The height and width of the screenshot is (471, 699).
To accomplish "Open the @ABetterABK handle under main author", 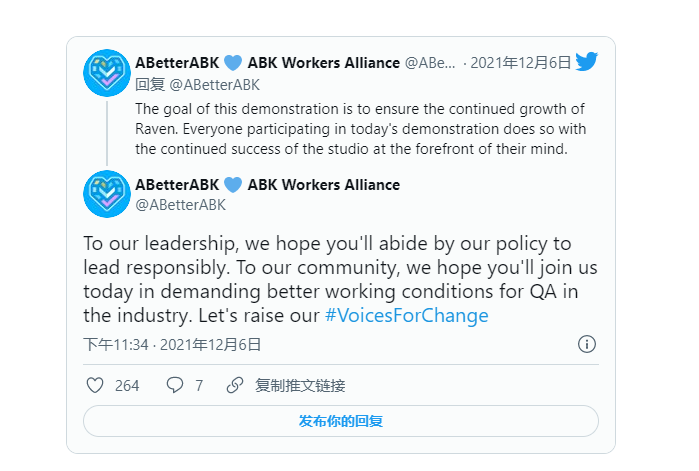I will tap(180, 205).
